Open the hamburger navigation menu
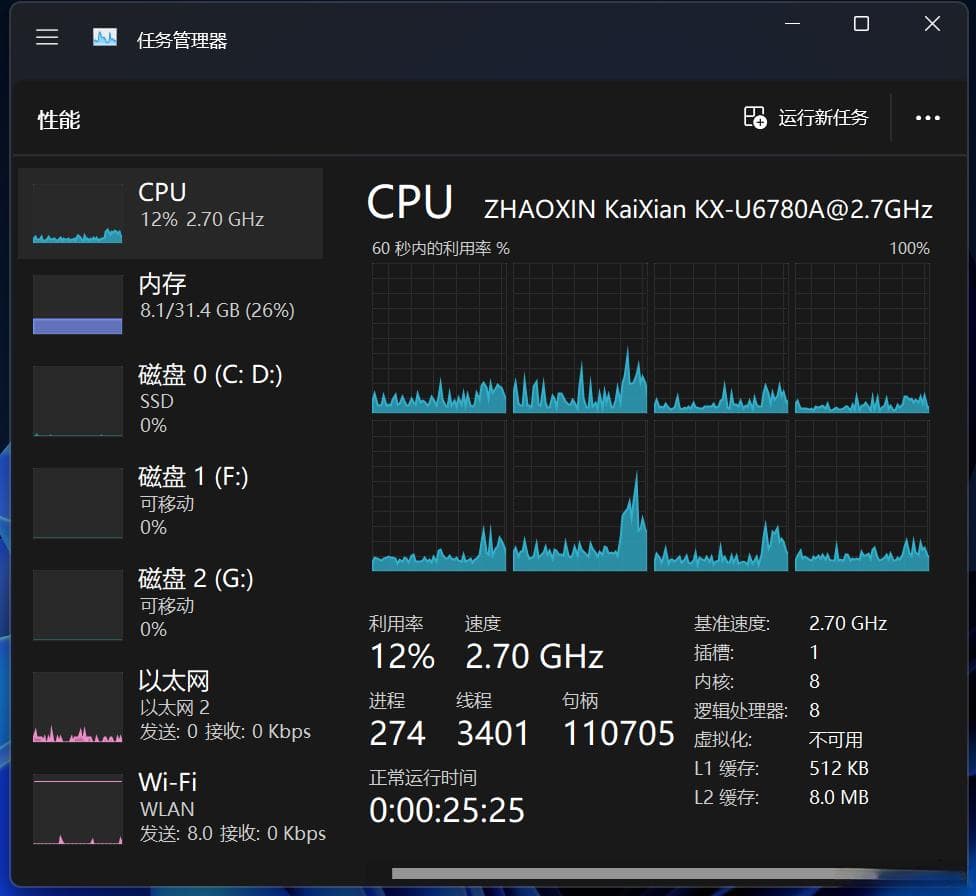This screenshot has height=896, width=976. [x=47, y=37]
